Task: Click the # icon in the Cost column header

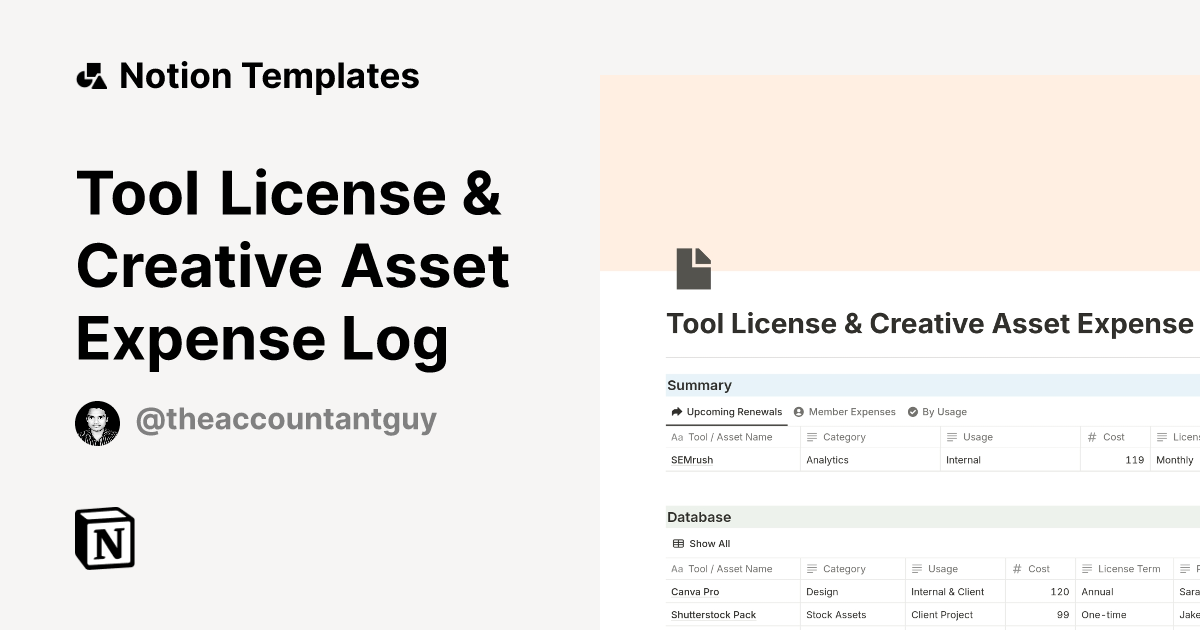Action: (1090, 437)
